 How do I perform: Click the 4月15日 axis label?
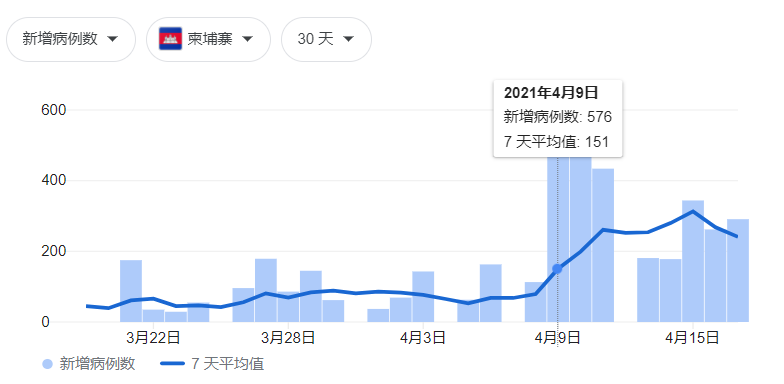point(692,338)
